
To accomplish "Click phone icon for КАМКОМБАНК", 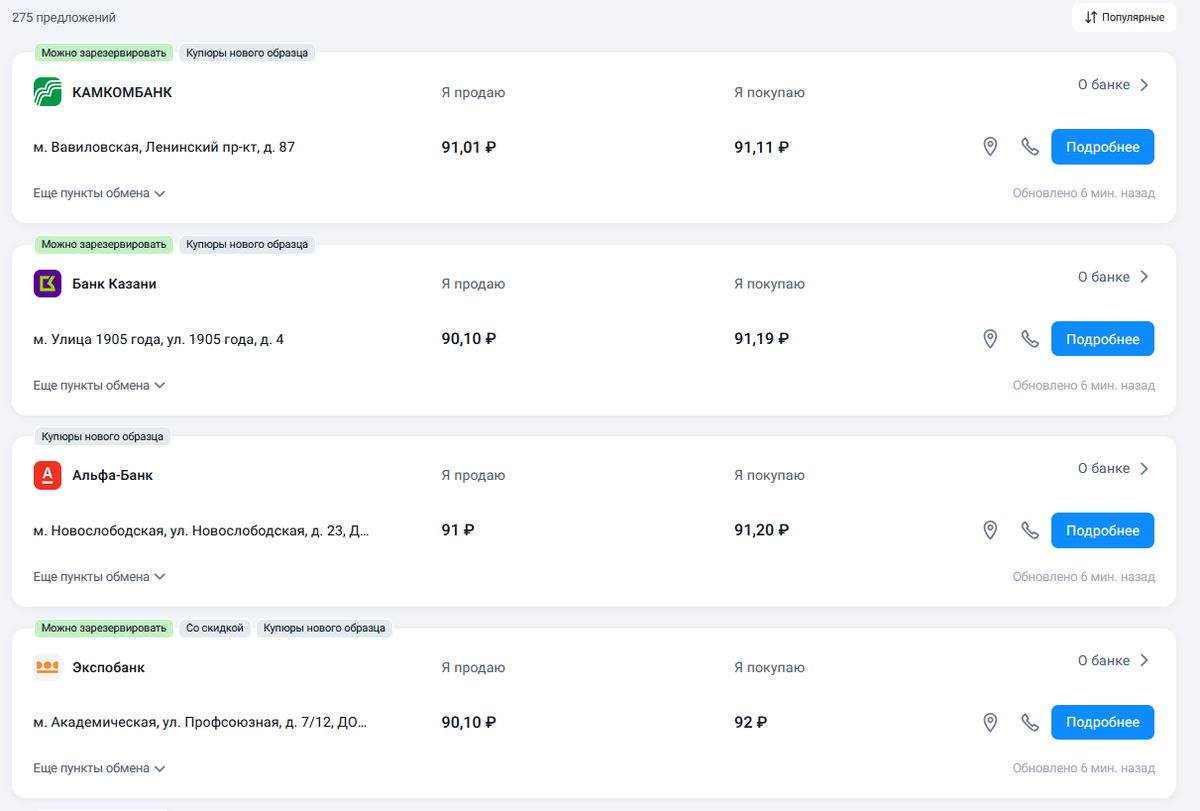I will click(1030, 147).
